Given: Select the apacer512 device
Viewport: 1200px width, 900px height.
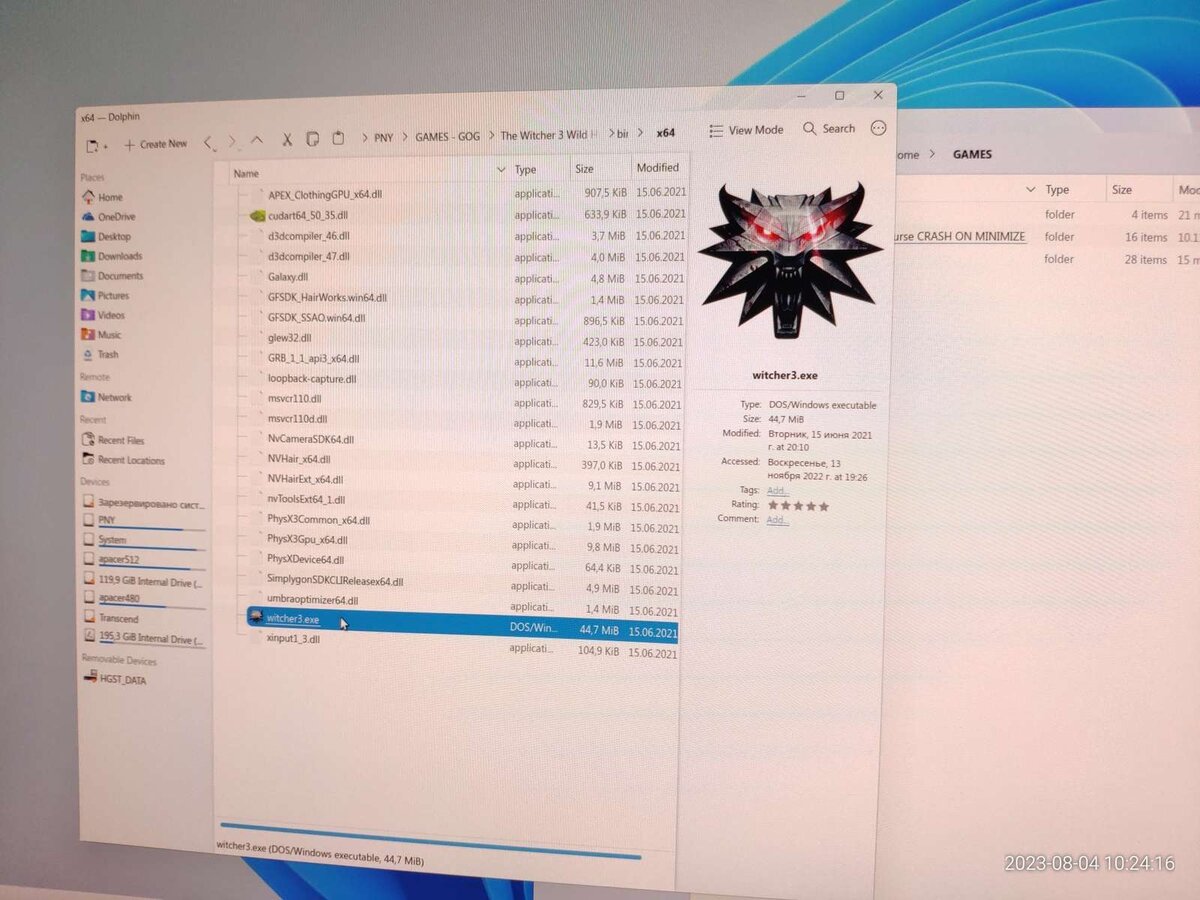Looking at the screenshot, I should [143, 560].
